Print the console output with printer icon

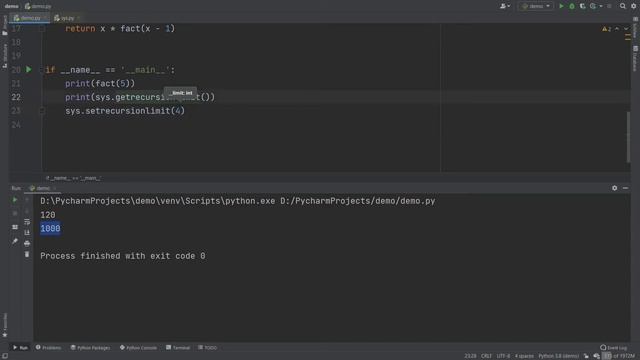click(x=27, y=244)
